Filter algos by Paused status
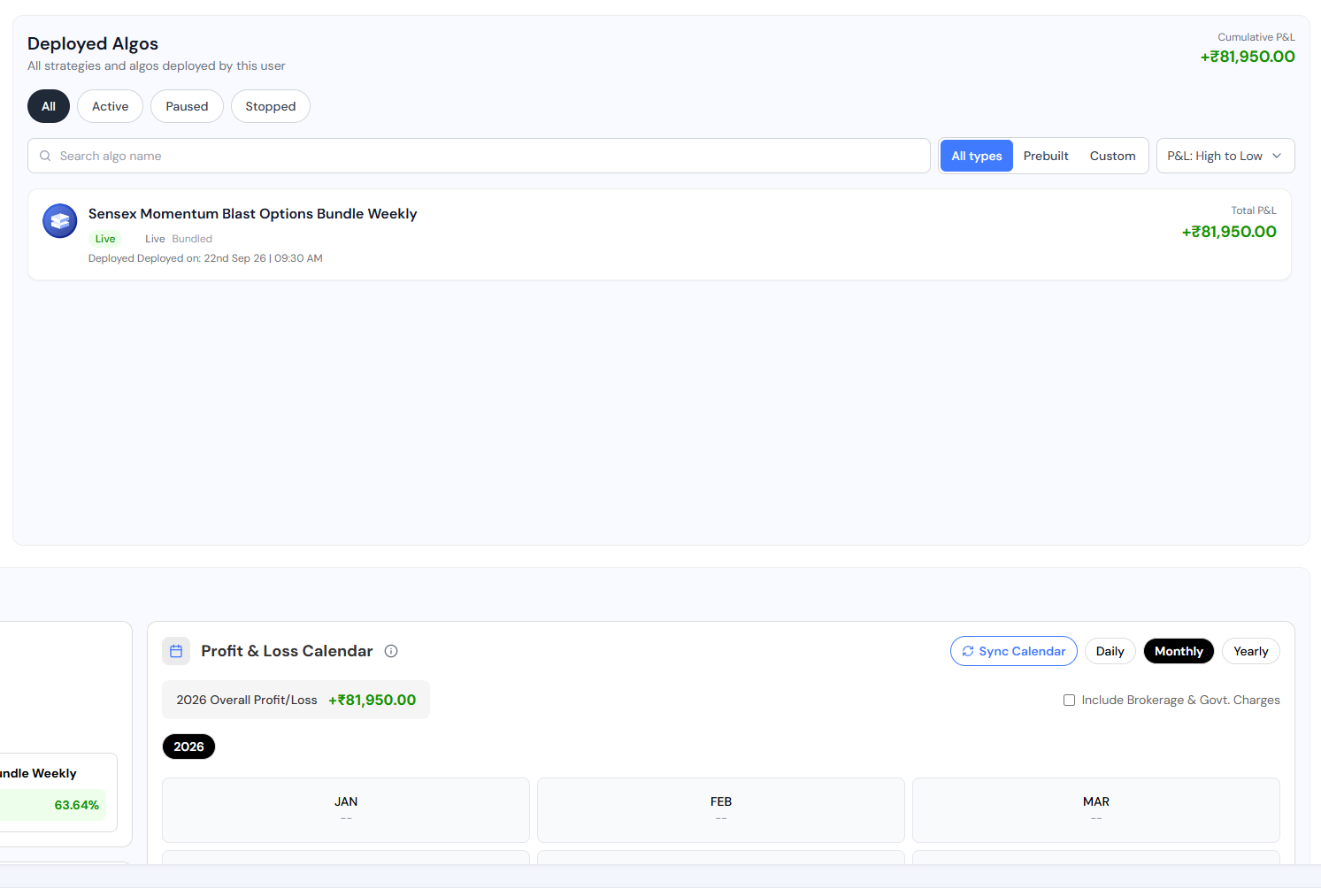1321x896 pixels. pyautogui.click(x=187, y=106)
